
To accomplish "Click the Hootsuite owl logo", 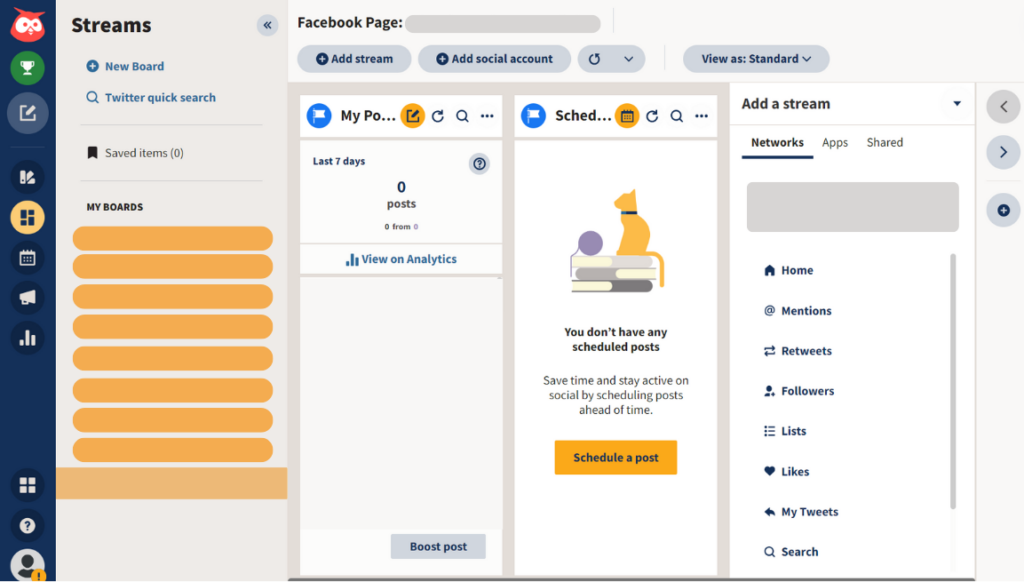I will pos(27,24).
